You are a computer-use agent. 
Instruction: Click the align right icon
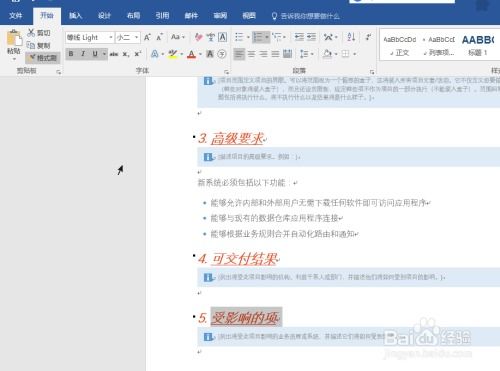pos(263,54)
